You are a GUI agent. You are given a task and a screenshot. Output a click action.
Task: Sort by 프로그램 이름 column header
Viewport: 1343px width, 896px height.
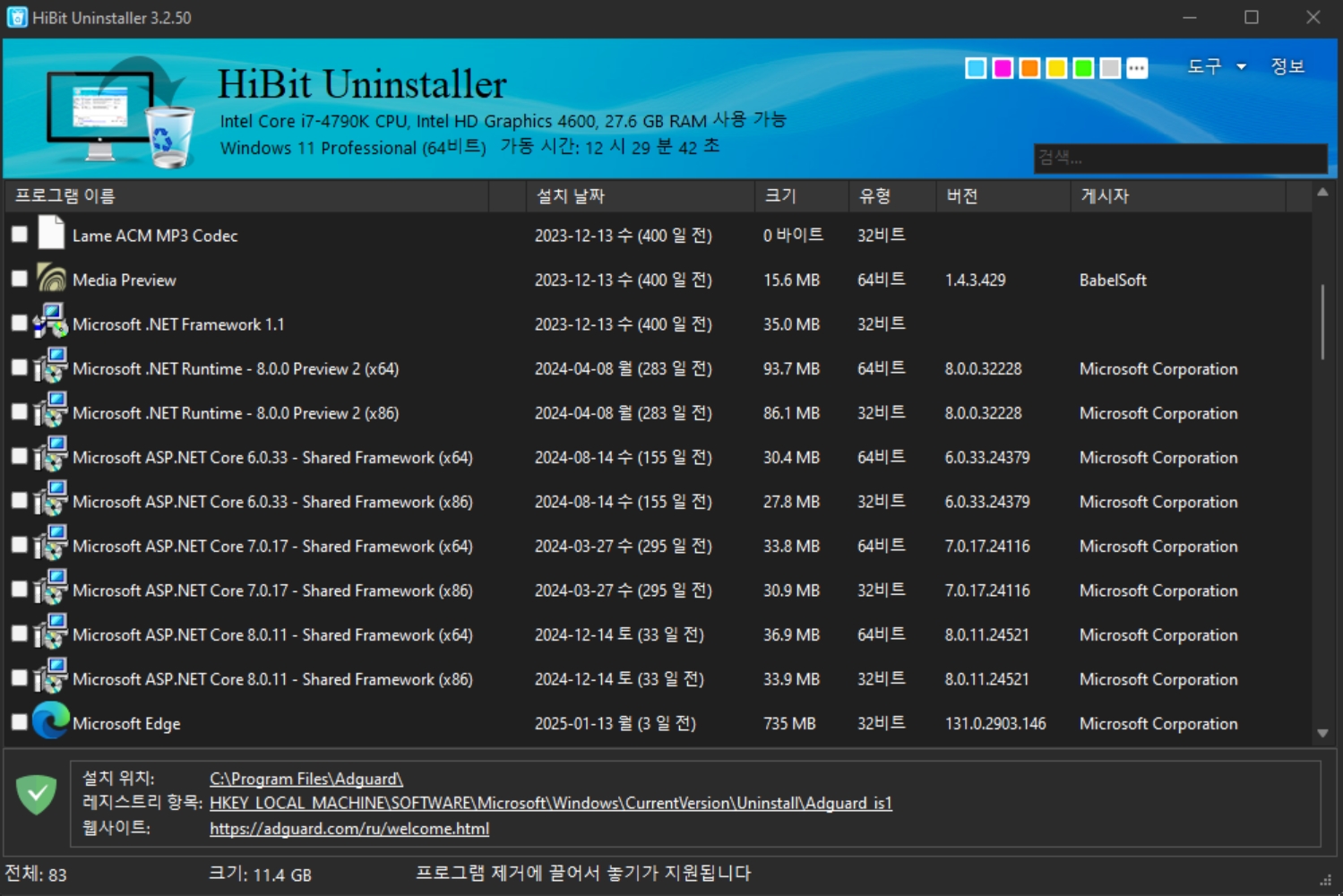tap(246, 196)
